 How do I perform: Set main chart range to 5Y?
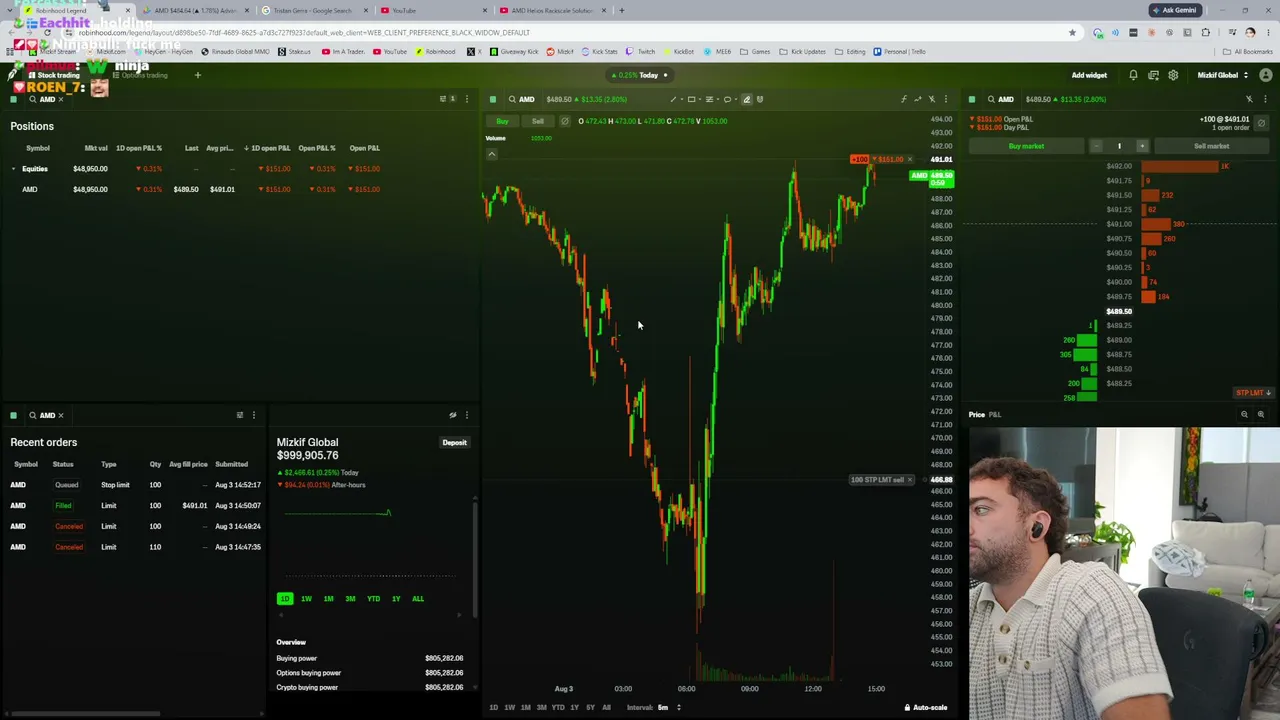pos(590,707)
